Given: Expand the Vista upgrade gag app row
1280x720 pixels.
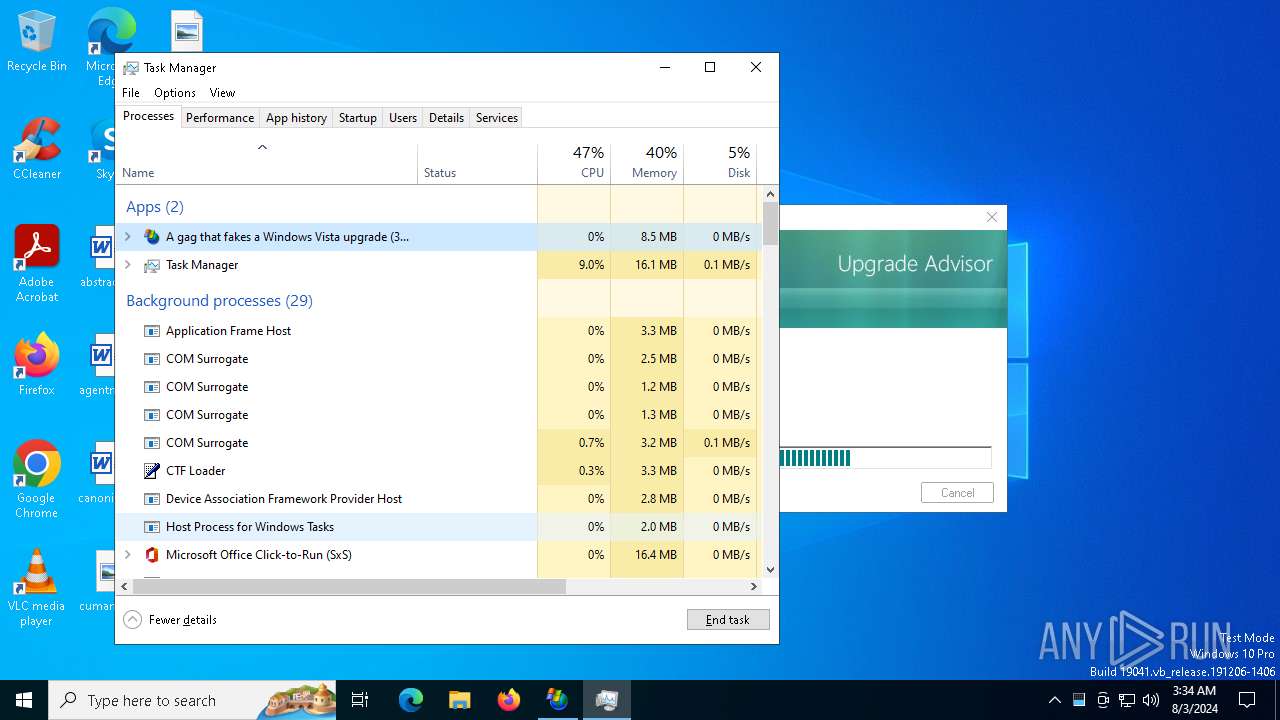Looking at the screenshot, I should (127, 237).
